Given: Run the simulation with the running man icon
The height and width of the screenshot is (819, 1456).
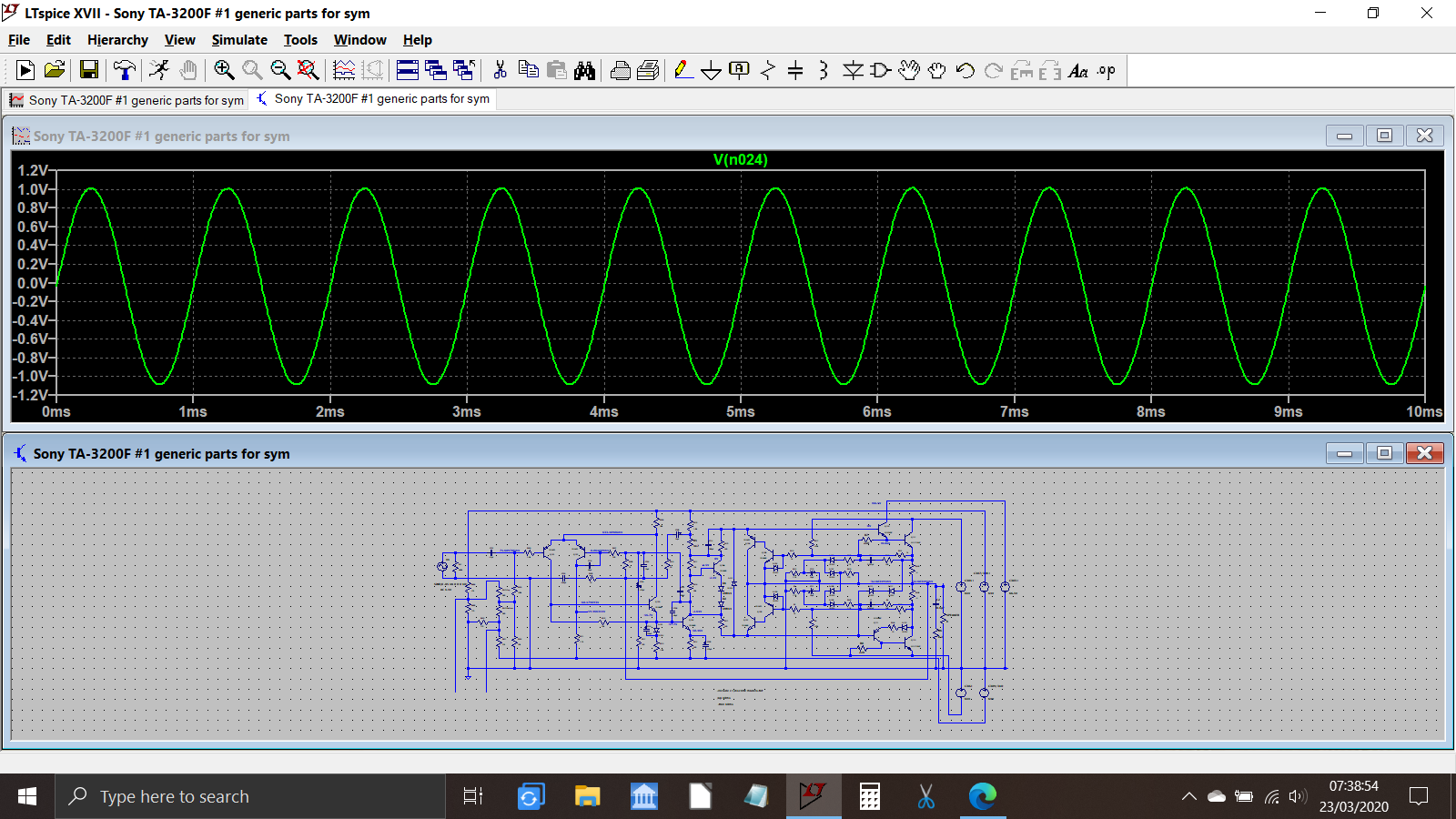Looking at the screenshot, I should pyautogui.click(x=160, y=70).
